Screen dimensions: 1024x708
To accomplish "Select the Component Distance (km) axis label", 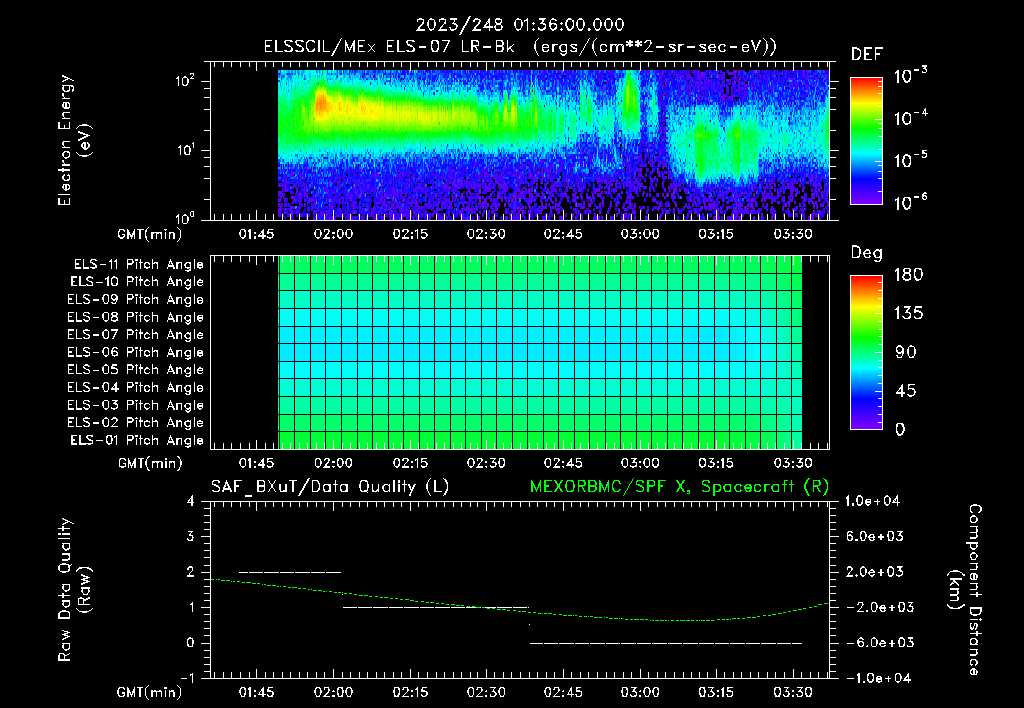I will pyautogui.click(x=967, y=589).
